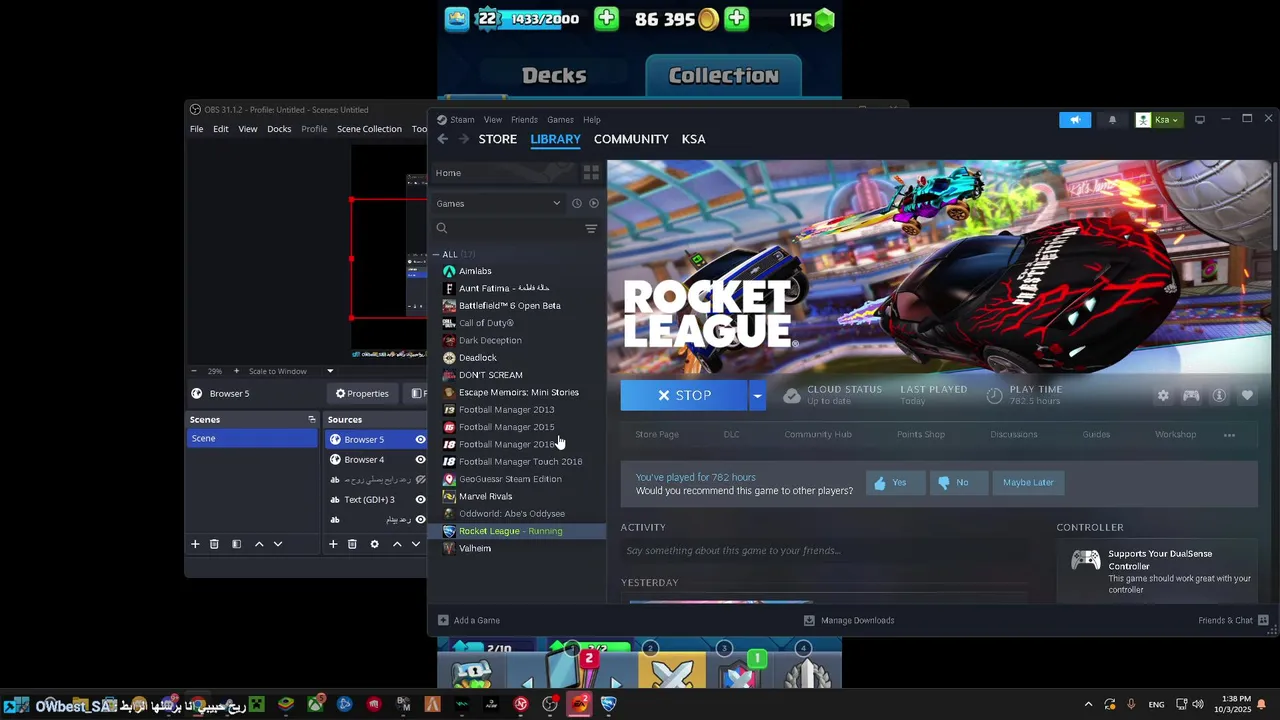
Task: Open Collection tab in game behind
Action: point(723,76)
